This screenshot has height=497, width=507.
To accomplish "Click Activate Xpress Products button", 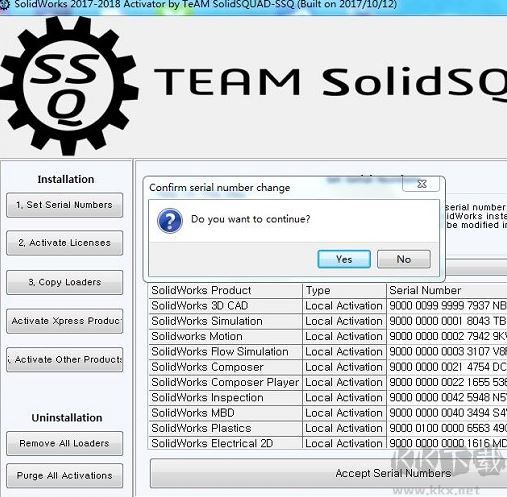I will pos(64,321).
